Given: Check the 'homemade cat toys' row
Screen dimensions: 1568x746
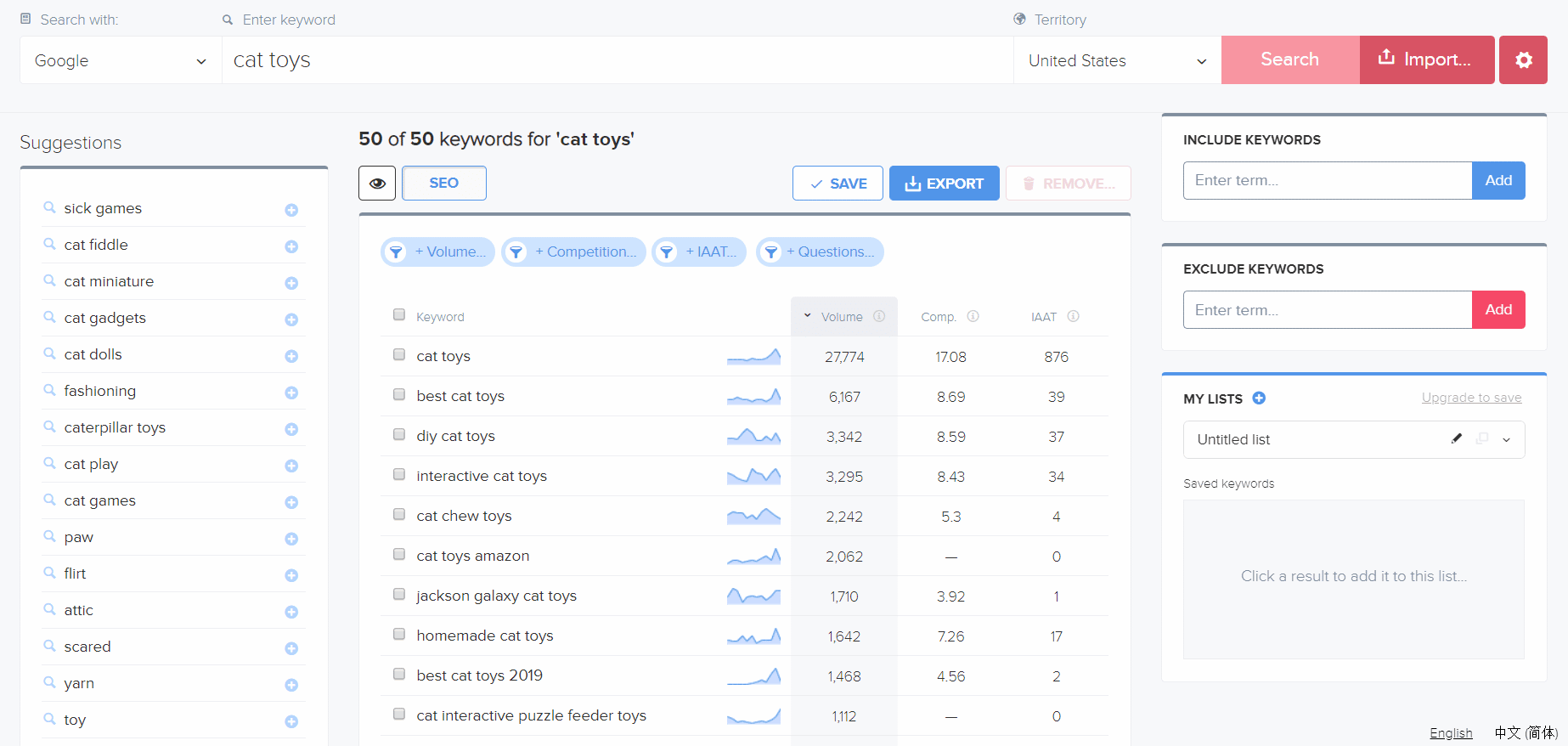Looking at the screenshot, I should 399,634.
